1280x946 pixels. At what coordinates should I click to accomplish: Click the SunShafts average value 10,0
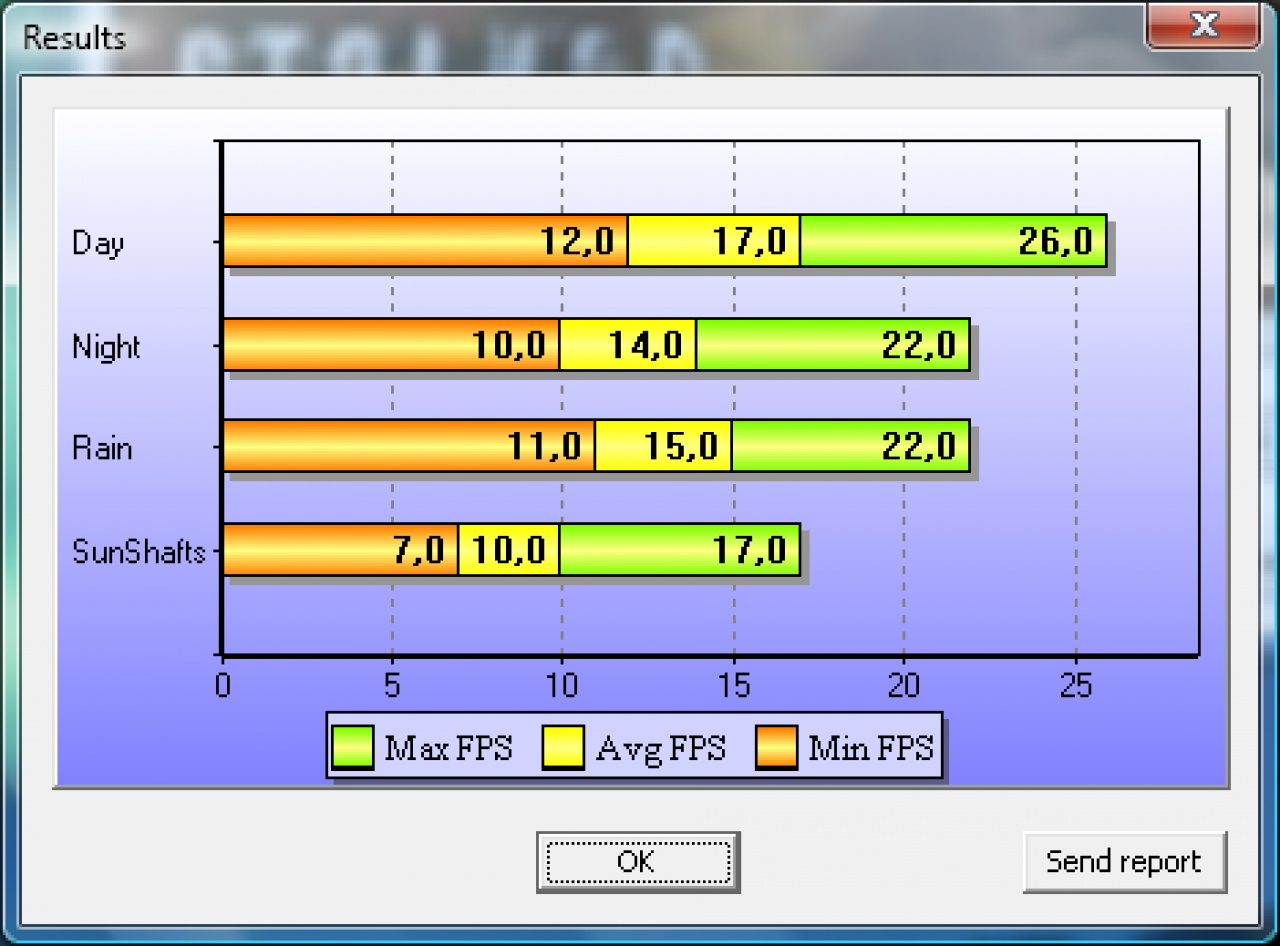[x=509, y=549]
